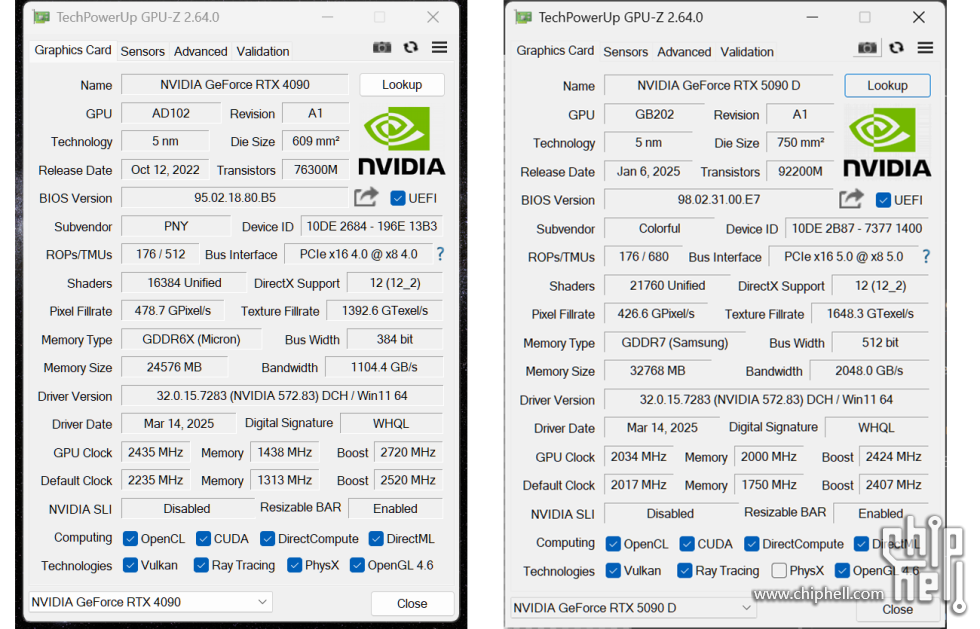
Task: Click Subvendor field showing Colorful
Action: 659,229
